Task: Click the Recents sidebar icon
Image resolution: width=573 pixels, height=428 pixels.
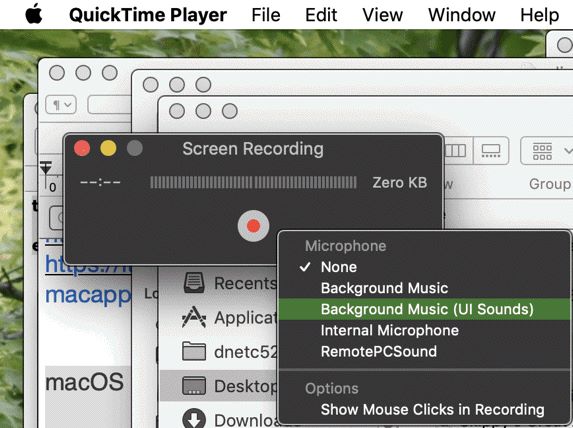Action: pos(194,283)
